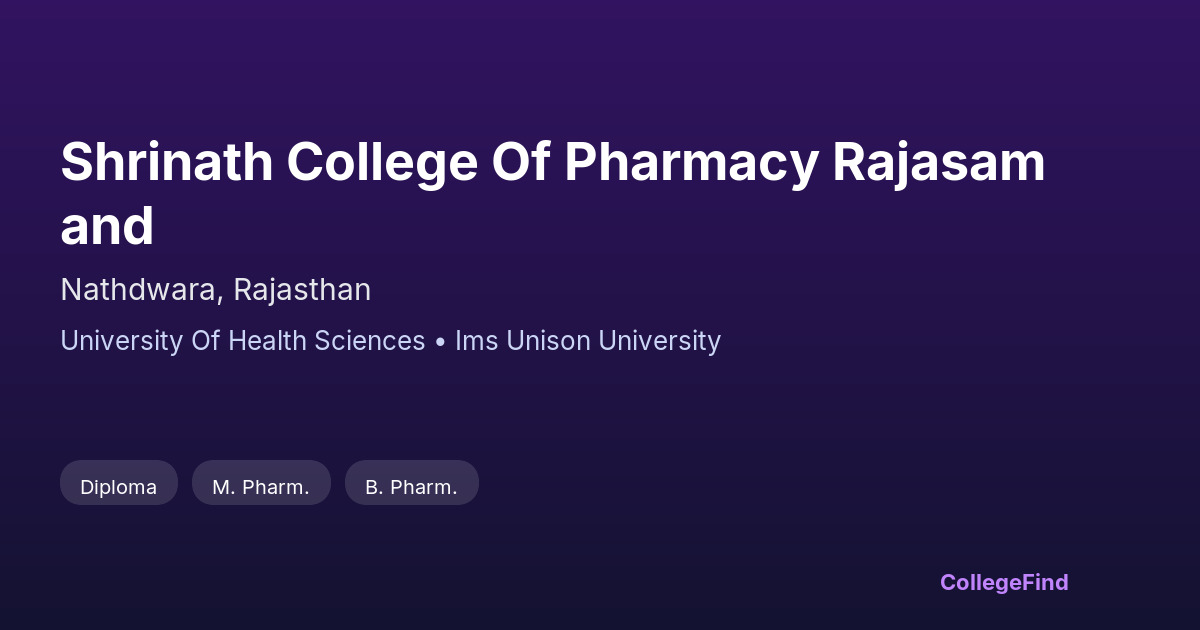Open Ims Unison University affiliation

click(x=588, y=341)
